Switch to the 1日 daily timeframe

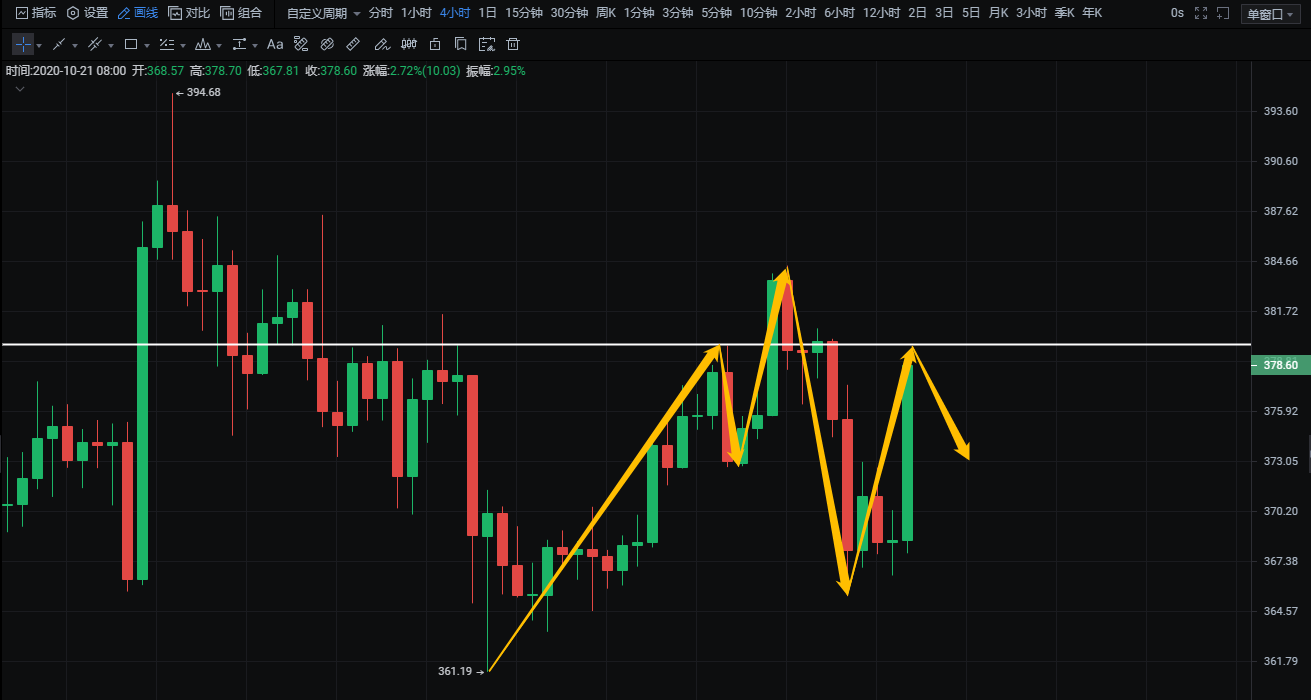pyautogui.click(x=487, y=13)
